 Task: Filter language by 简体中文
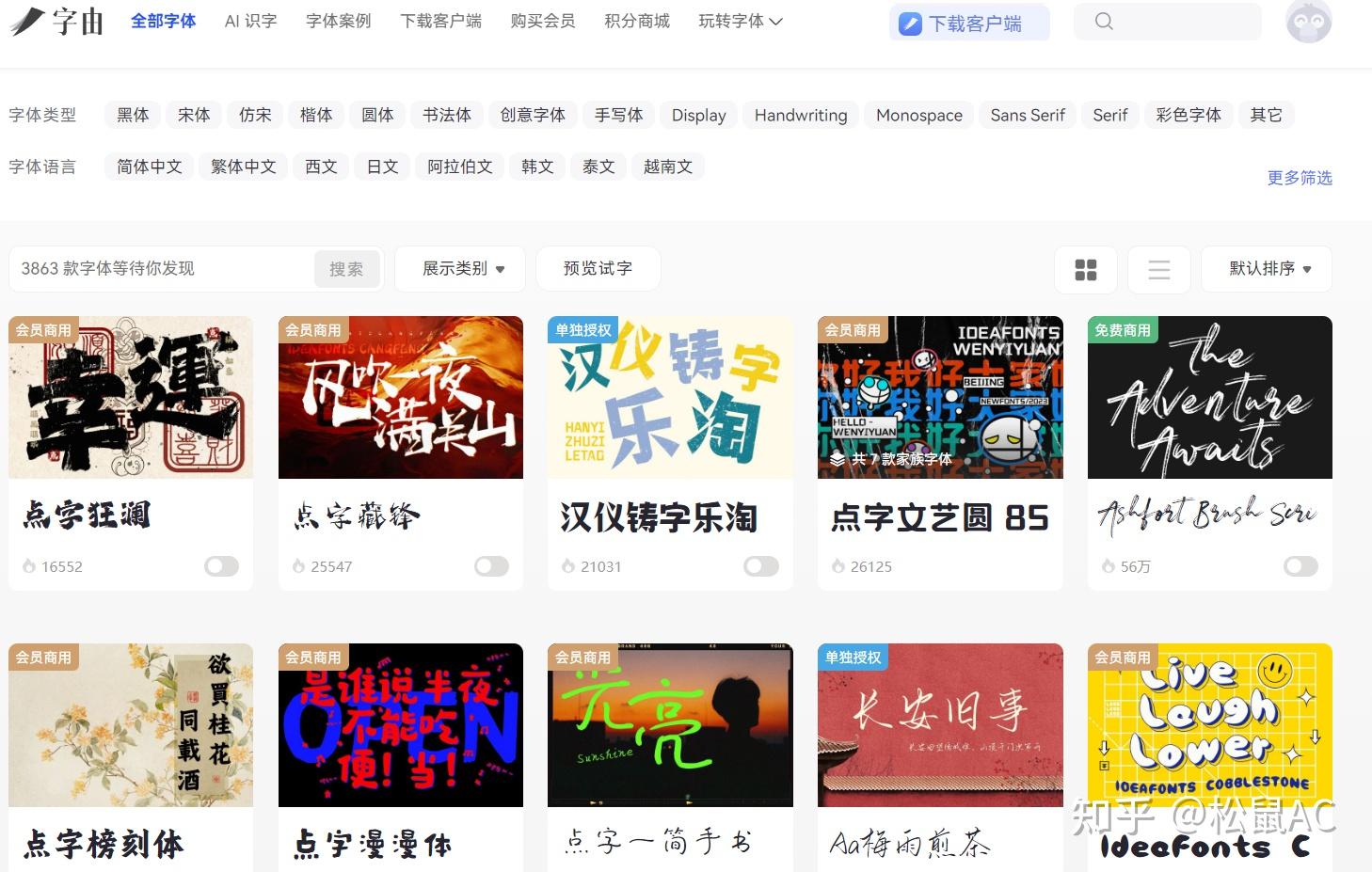(x=150, y=166)
